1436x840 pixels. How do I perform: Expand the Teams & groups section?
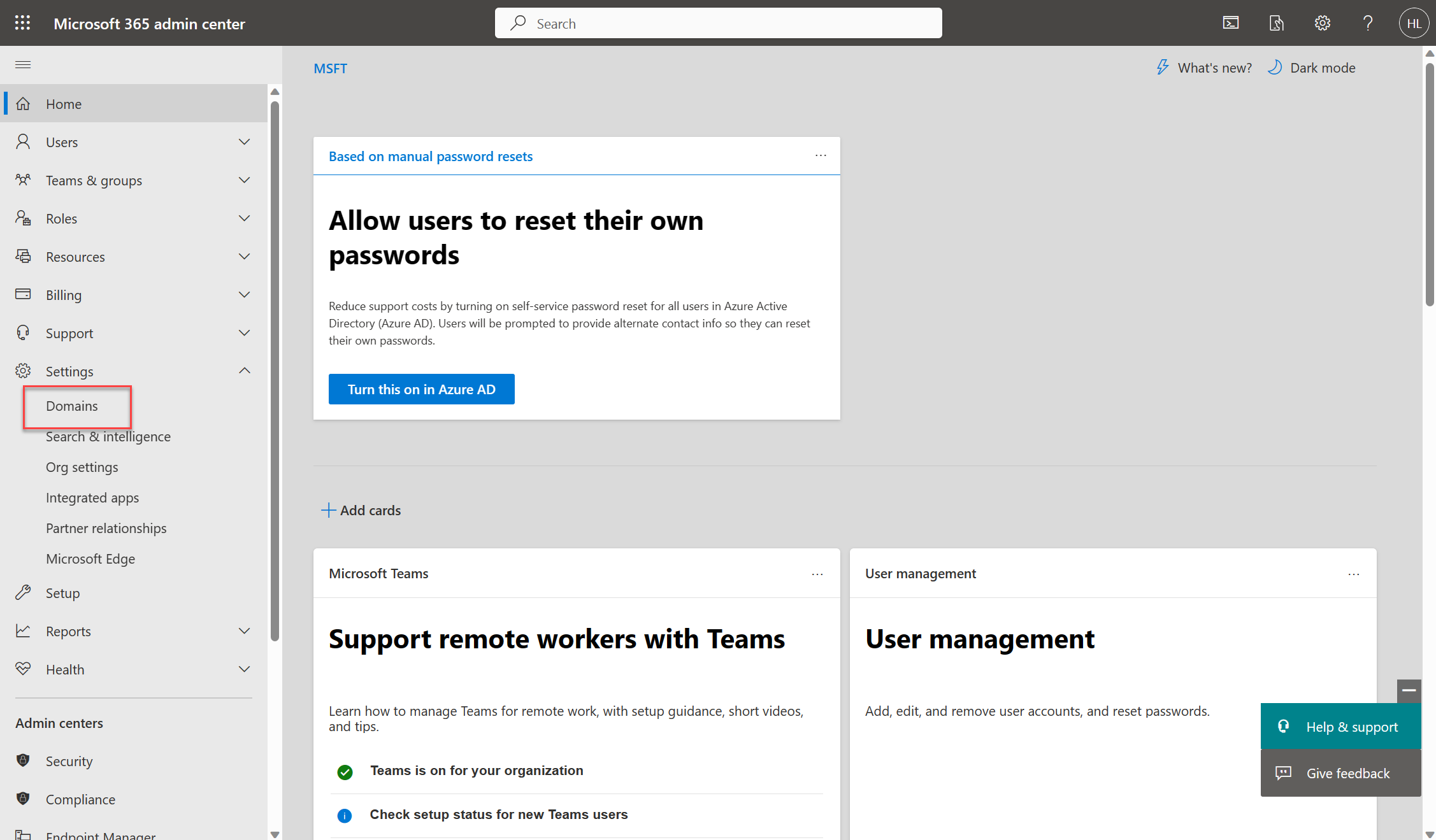[244, 180]
